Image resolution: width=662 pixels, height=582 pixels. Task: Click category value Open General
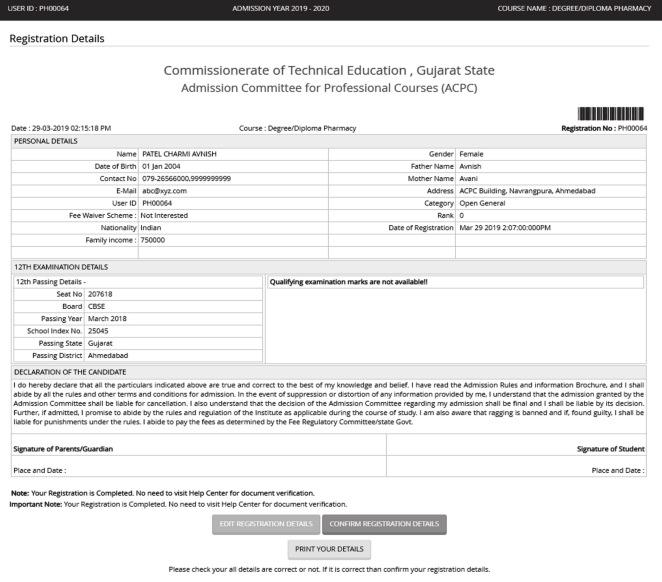[x=482, y=203]
